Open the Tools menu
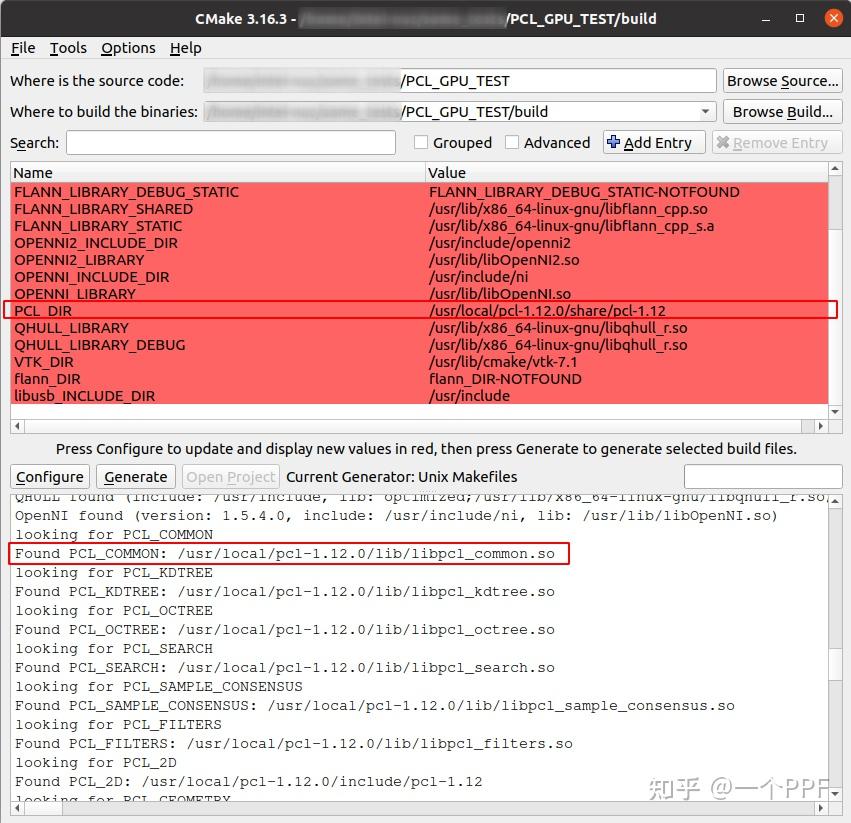Screen dimensions: 851x823 pyautogui.click(x=67, y=47)
